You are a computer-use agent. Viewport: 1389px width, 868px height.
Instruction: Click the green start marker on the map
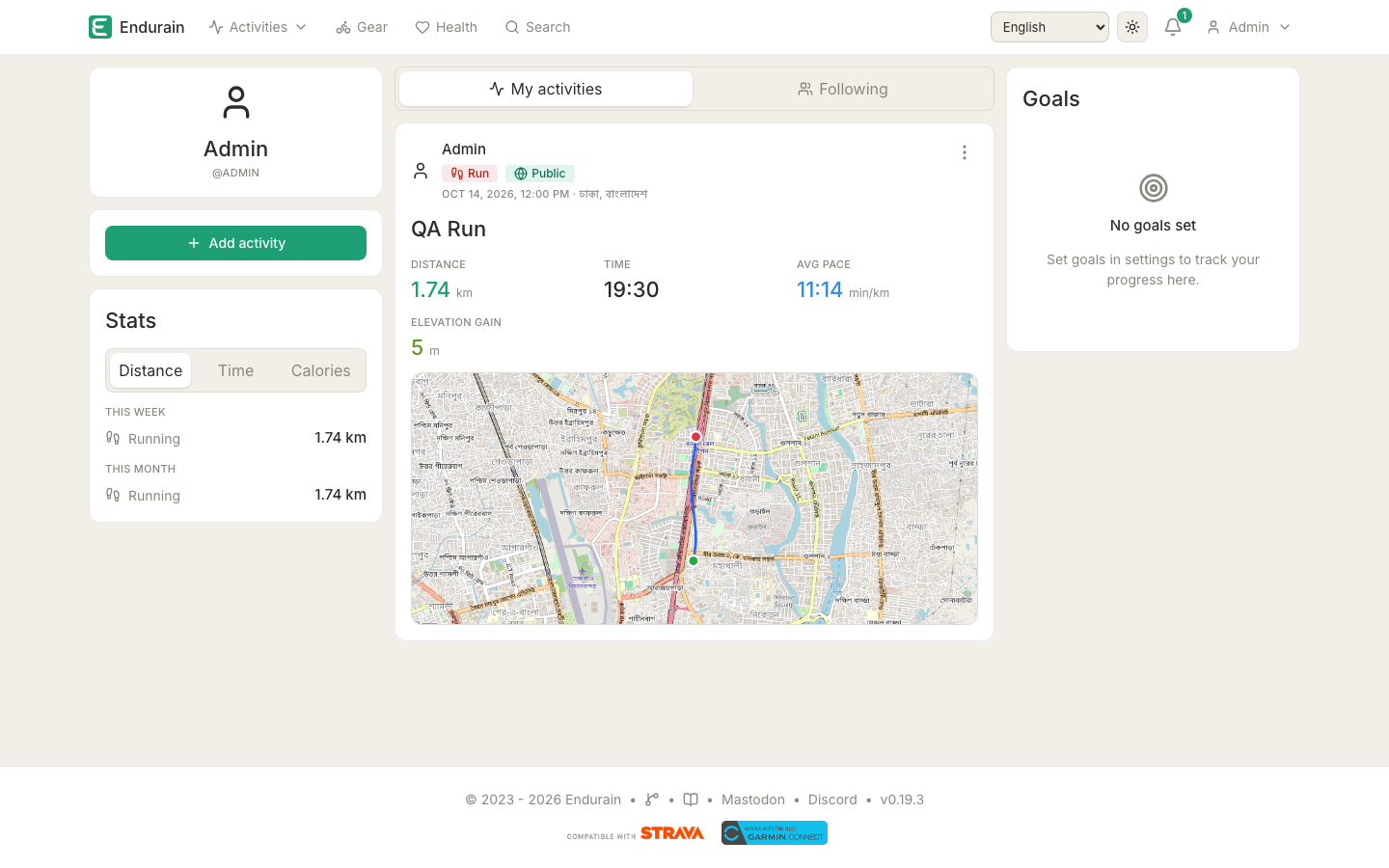pos(694,560)
